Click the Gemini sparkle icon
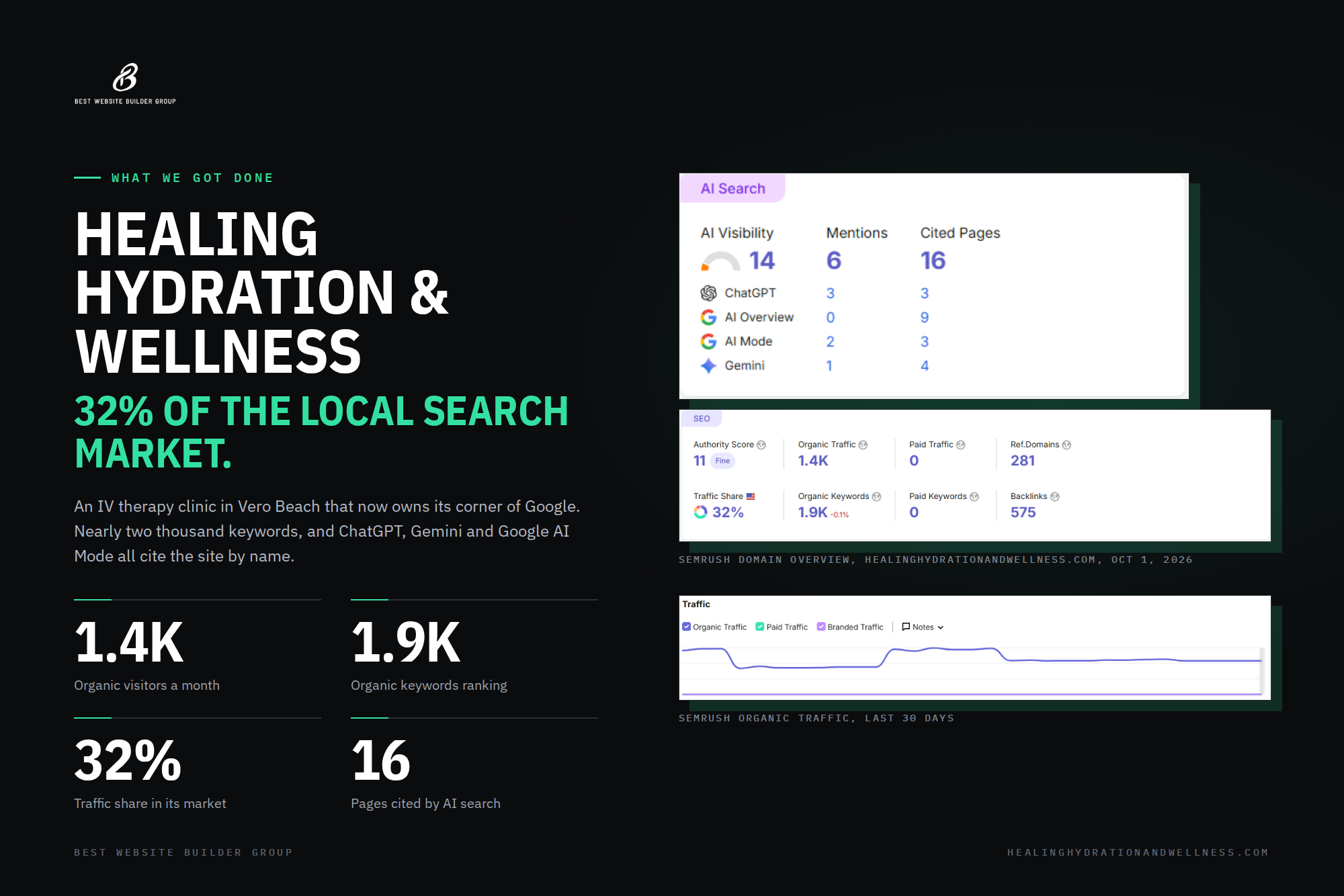 (708, 365)
